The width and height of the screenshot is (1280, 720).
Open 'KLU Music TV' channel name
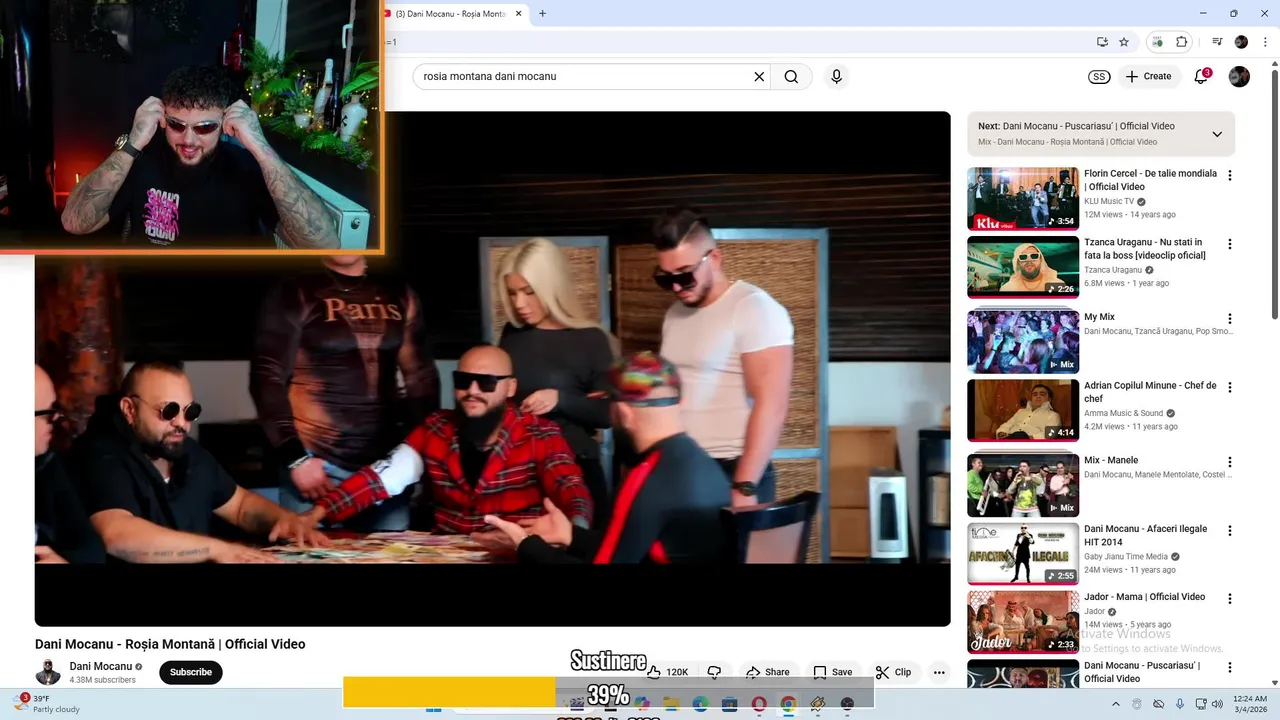coord(1108,201)
